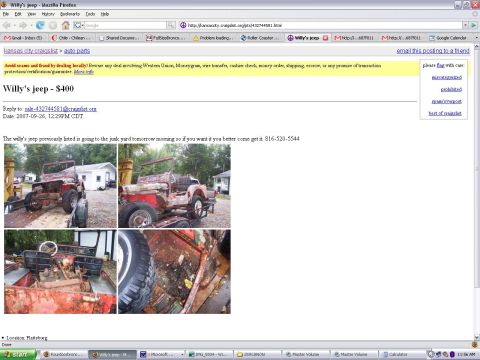Screen dimensions: 480x360
Task: Open the back history dropdown arrow
Action: (x=14, y=25)
